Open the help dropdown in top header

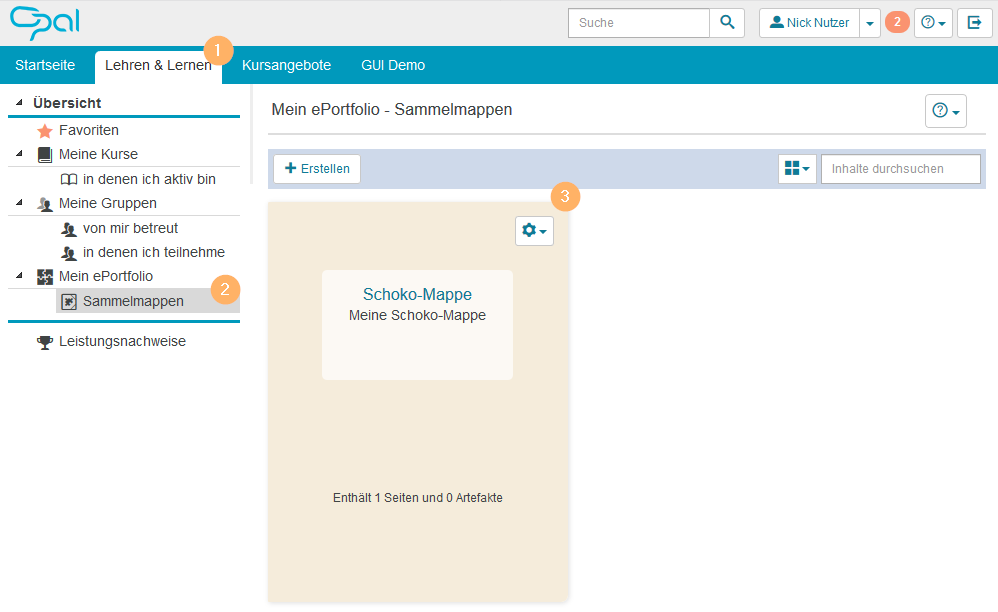click(x=933, y=23)
